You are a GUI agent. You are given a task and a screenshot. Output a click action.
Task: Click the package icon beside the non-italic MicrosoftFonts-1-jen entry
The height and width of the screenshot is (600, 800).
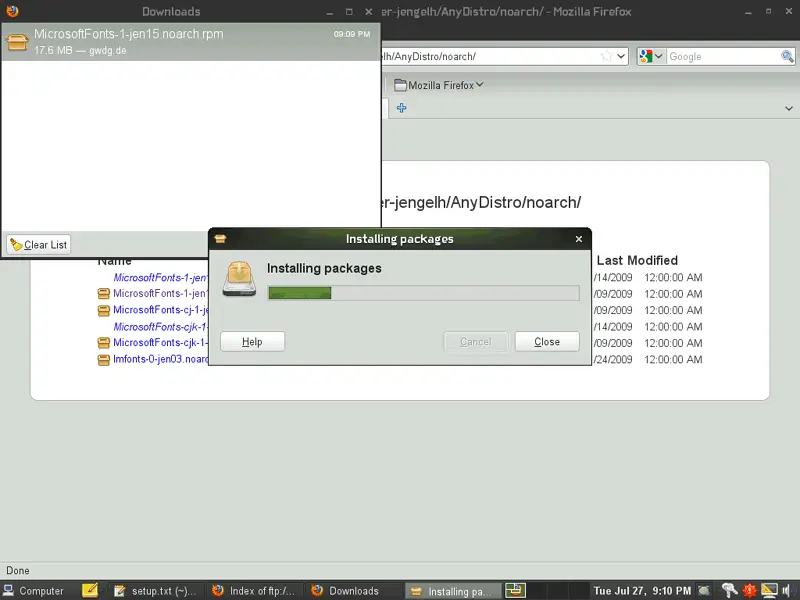[104, 293]
